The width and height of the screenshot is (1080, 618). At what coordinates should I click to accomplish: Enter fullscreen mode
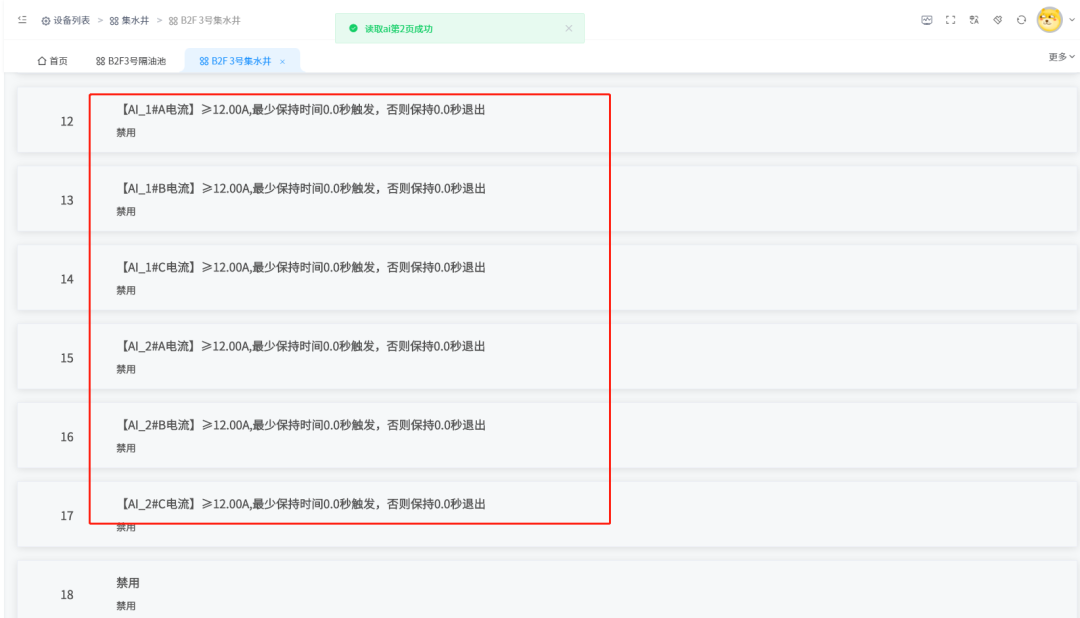[x=951, y=19]
